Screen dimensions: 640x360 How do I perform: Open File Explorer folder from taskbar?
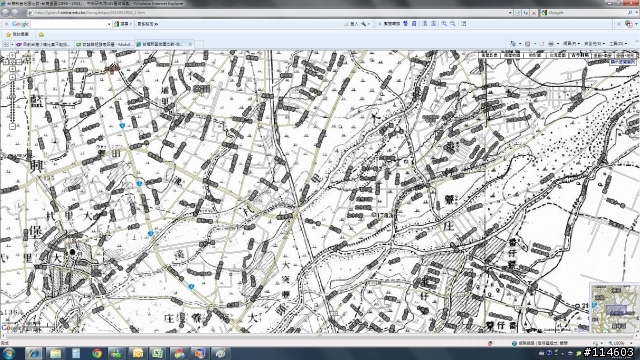pos(55,353)
